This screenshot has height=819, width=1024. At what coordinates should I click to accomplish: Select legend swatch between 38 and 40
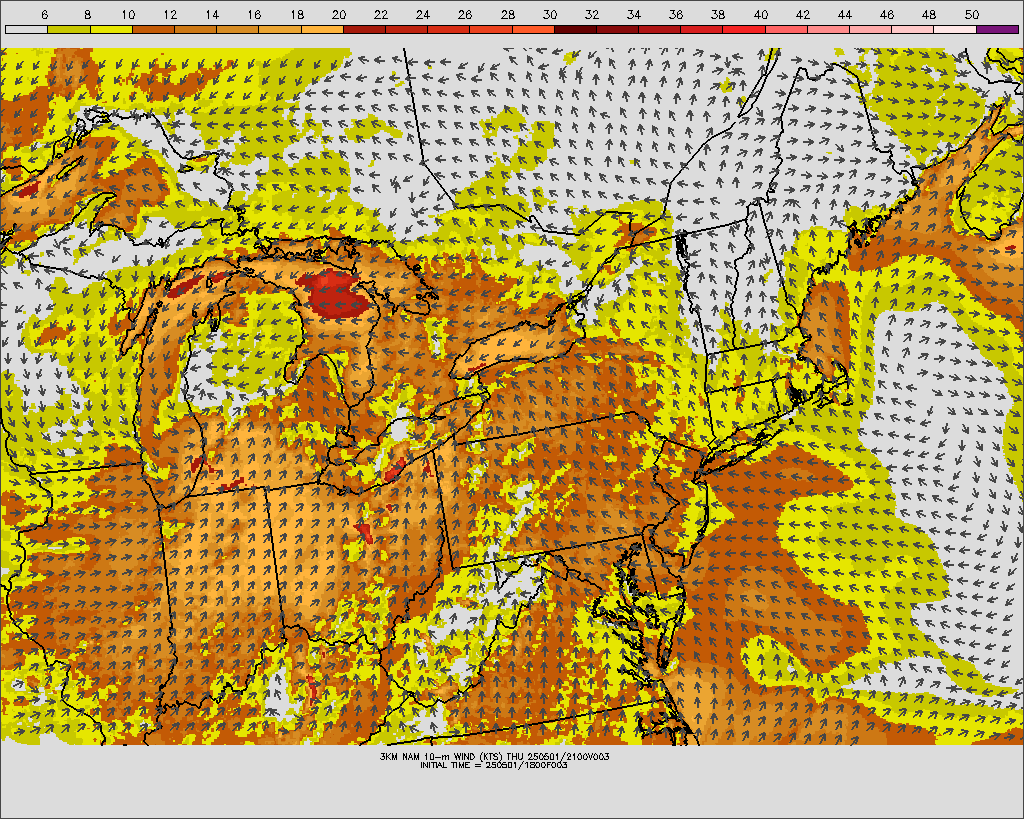744,29
